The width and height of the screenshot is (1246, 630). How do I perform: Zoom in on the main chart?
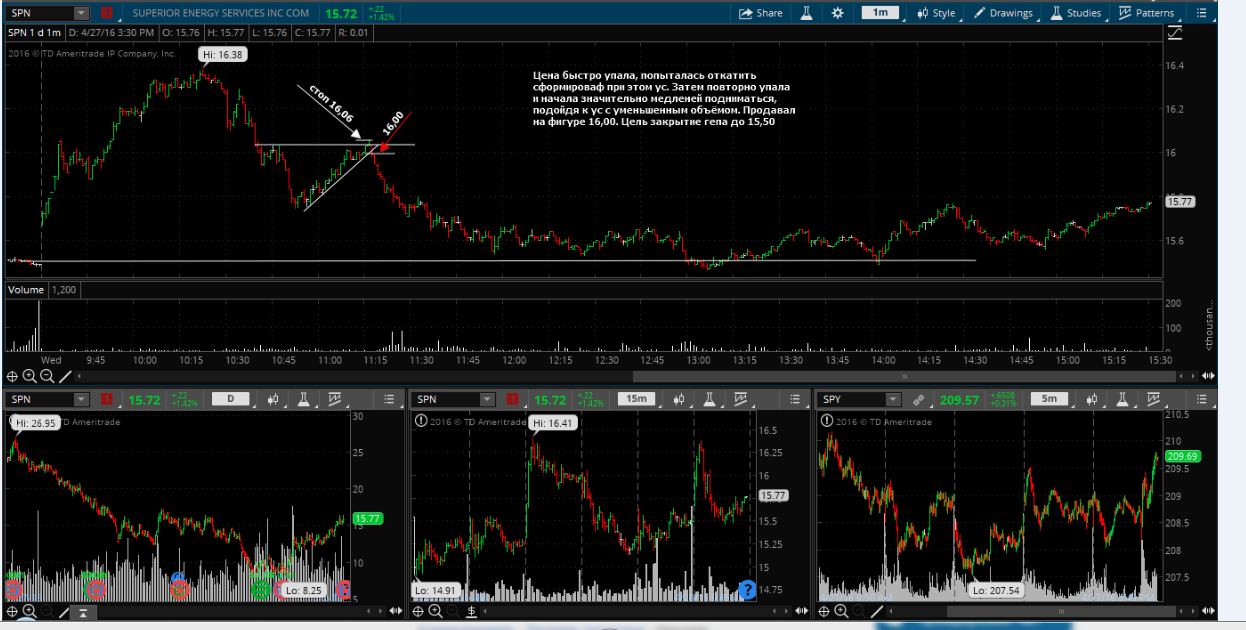click(30, 376)
